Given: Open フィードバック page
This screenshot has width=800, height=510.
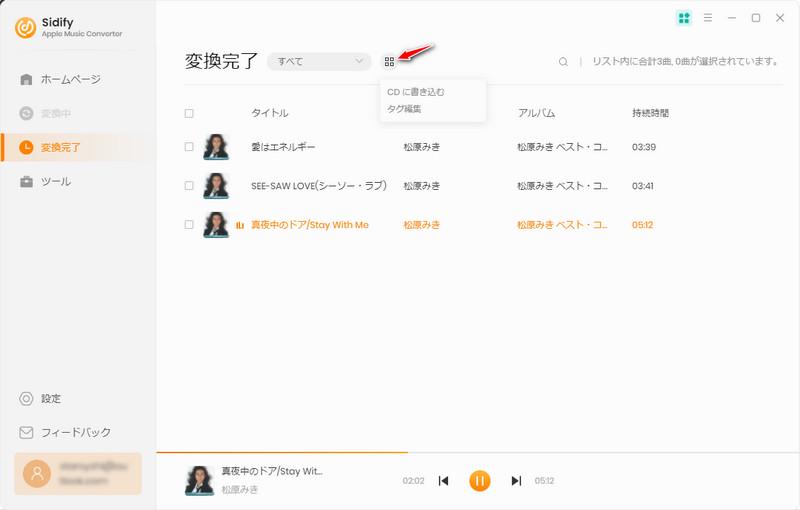Looking at the screenshot, I should (65, 432).
